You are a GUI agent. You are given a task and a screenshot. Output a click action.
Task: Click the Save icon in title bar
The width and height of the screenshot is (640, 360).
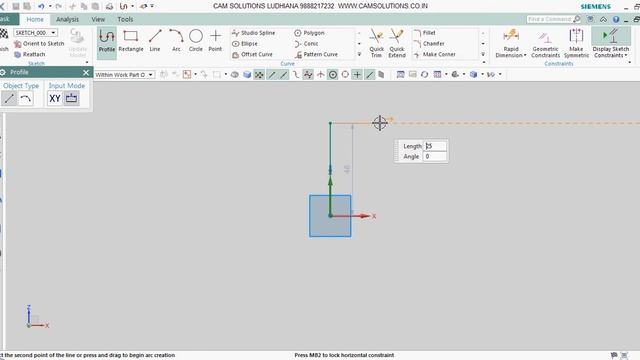(16, 6)
